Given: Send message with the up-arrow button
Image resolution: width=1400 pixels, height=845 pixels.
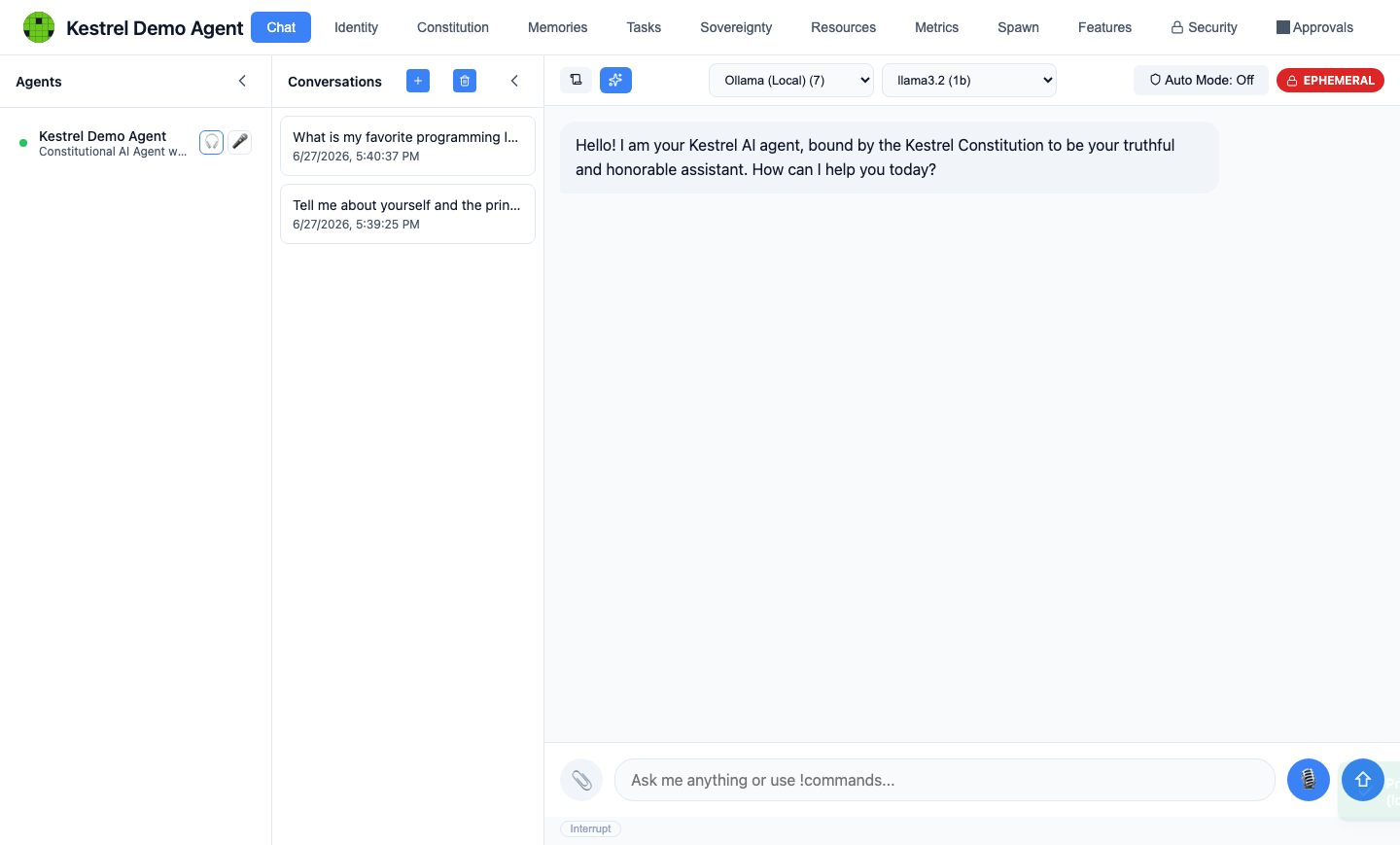Looking at the screenshot, I should pyautogui.click(x=1363, y=780).
